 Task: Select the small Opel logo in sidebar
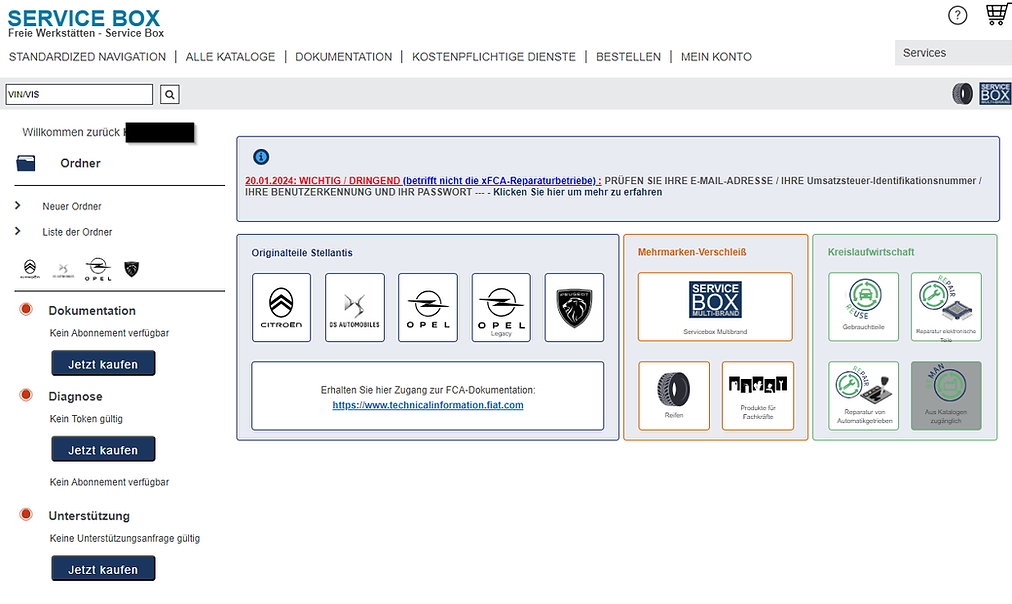98,268
